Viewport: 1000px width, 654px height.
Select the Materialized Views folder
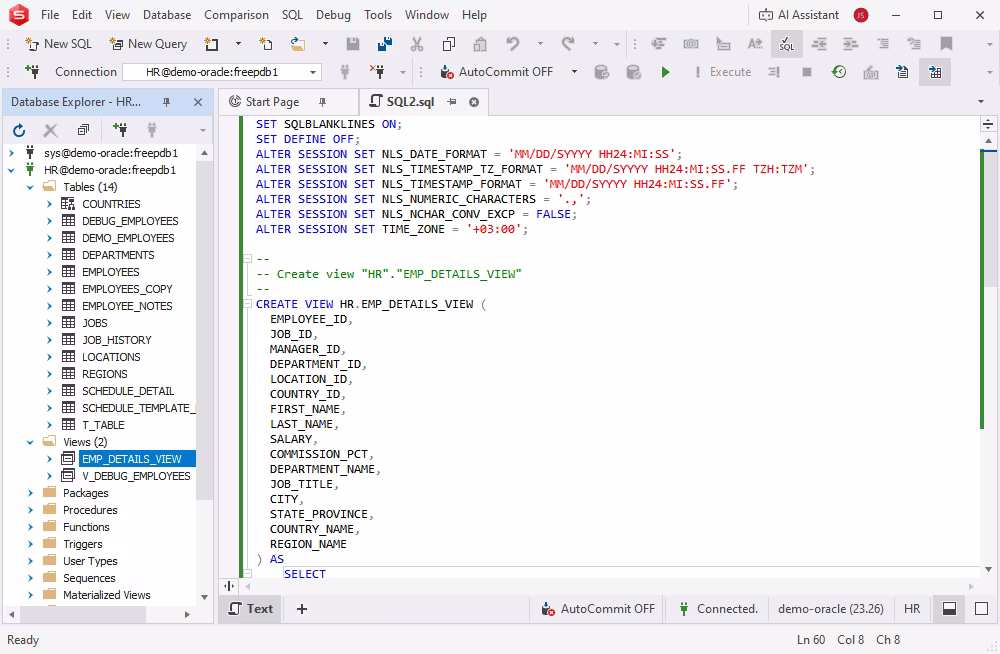[107, 595]
